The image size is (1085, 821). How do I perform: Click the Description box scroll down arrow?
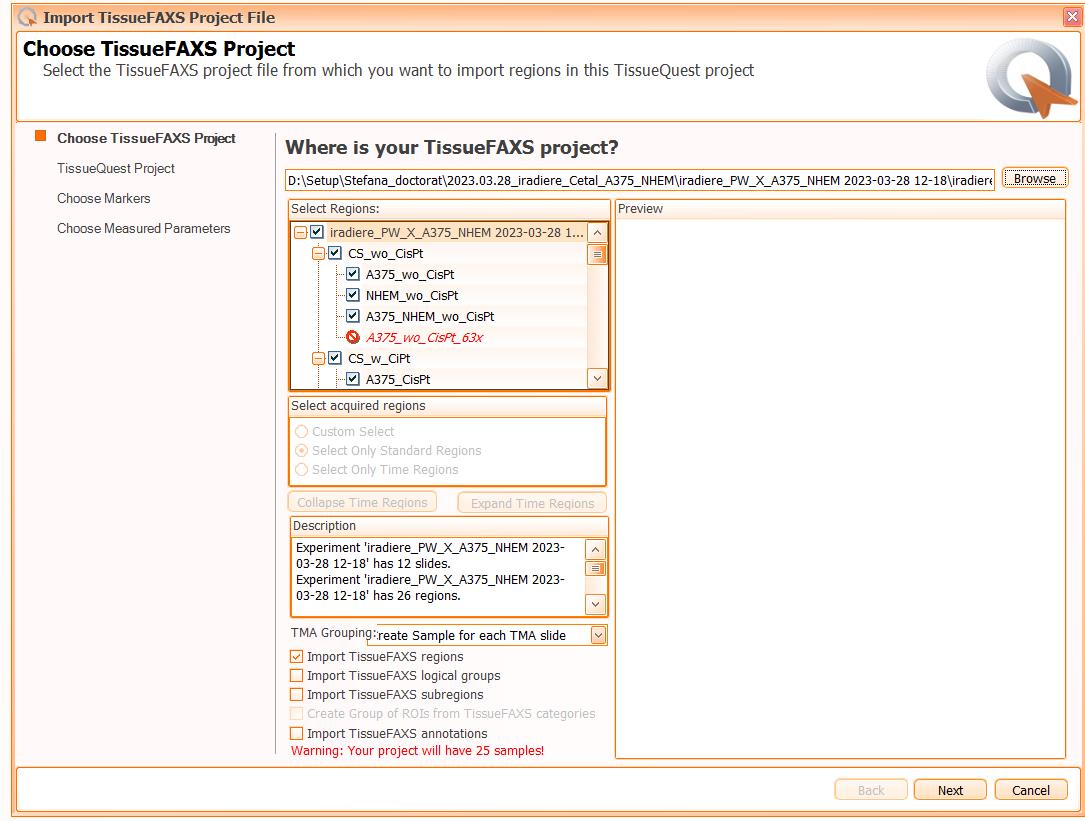coord(596,604)
